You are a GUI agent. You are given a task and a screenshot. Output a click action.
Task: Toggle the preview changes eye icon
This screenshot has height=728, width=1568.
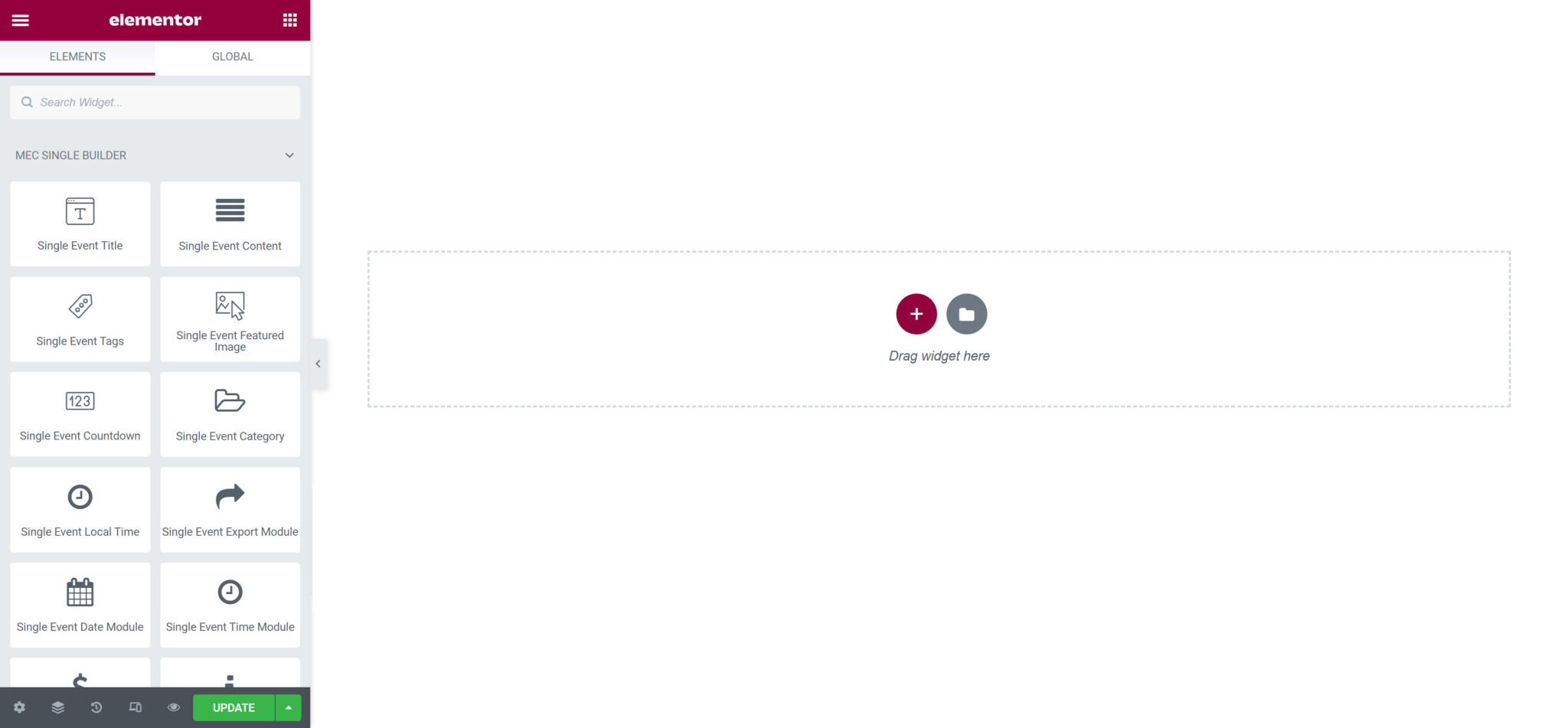click(x=174, y=707)
